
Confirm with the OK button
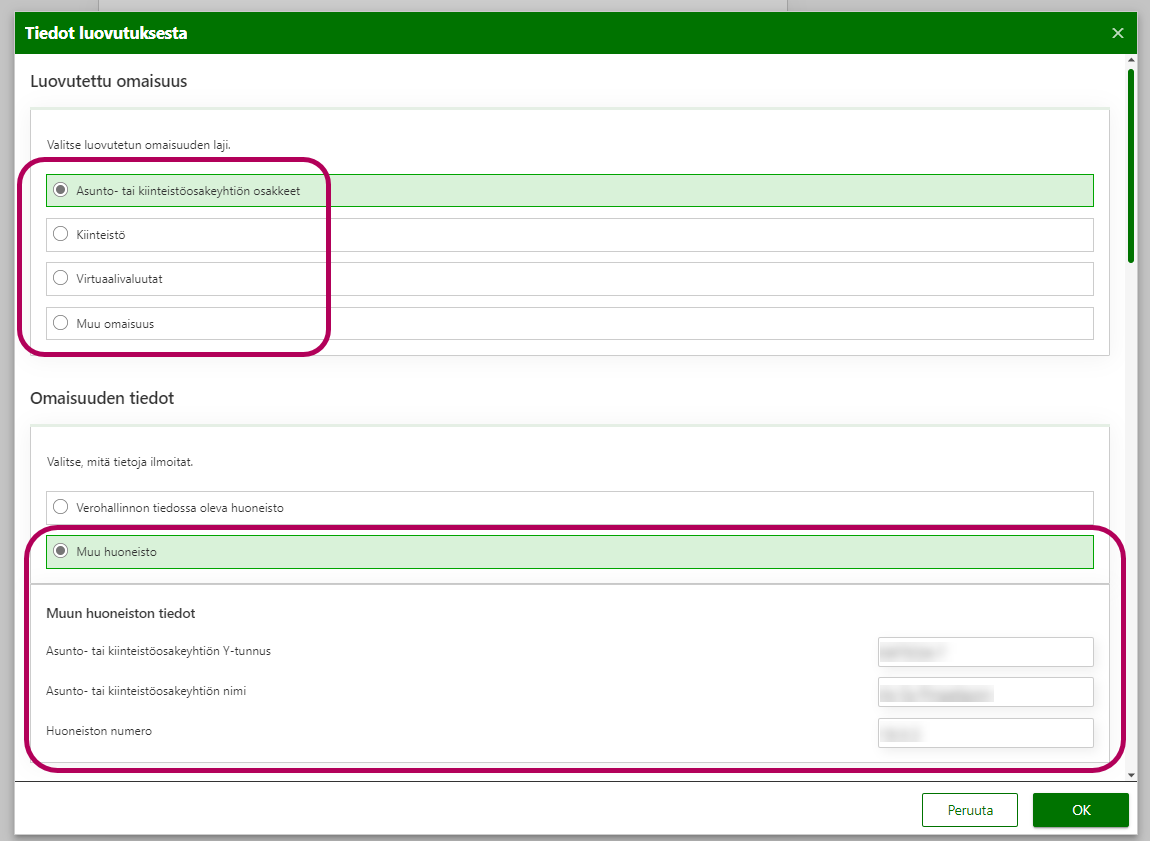pyautogui.click(x=1080, y=810)
